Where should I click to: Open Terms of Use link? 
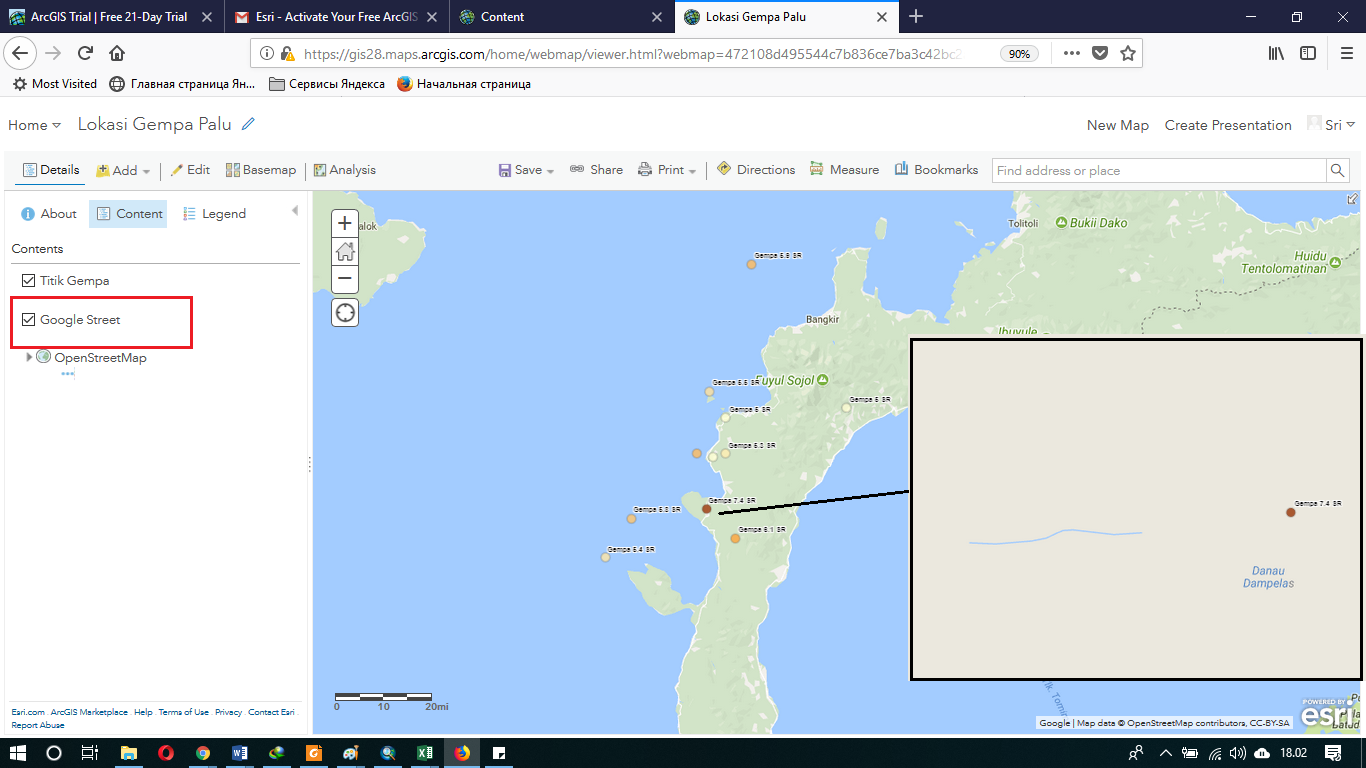tap(183, 713)
